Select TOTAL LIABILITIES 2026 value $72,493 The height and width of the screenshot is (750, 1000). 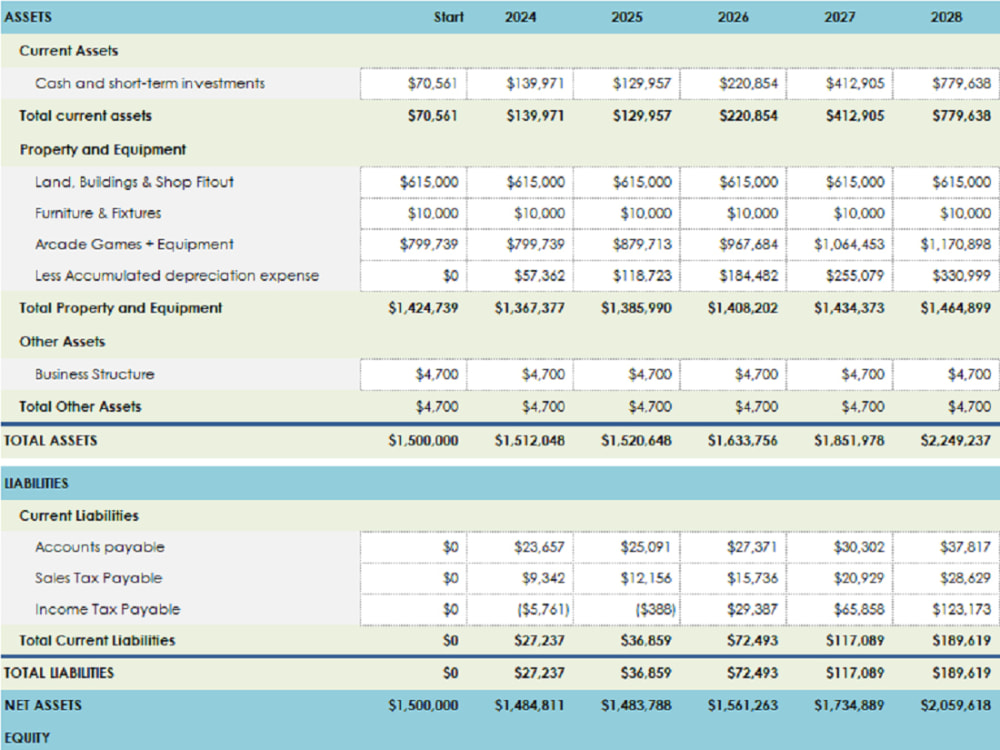coord(752,673)
